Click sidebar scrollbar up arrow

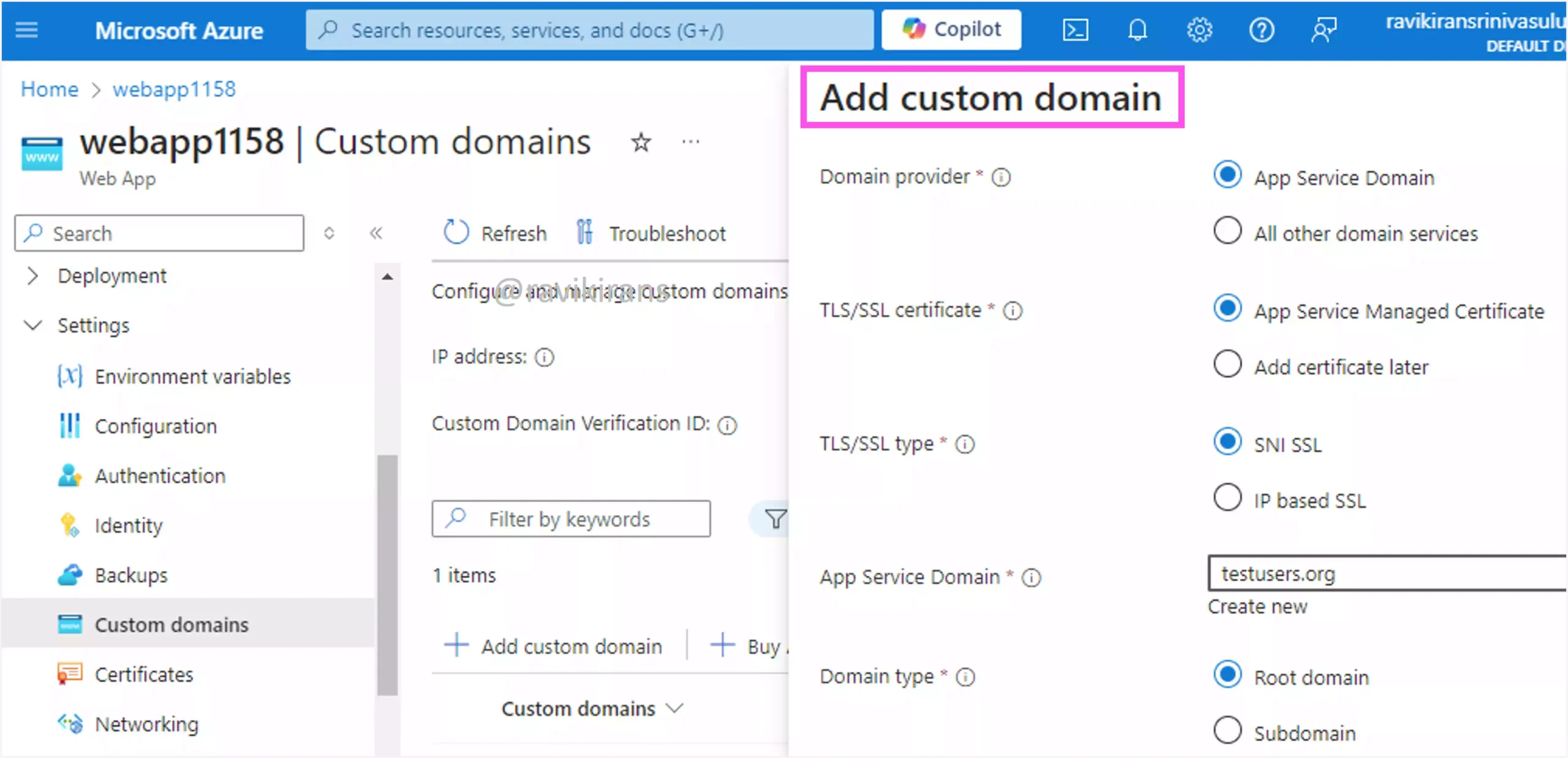point(387,277)
